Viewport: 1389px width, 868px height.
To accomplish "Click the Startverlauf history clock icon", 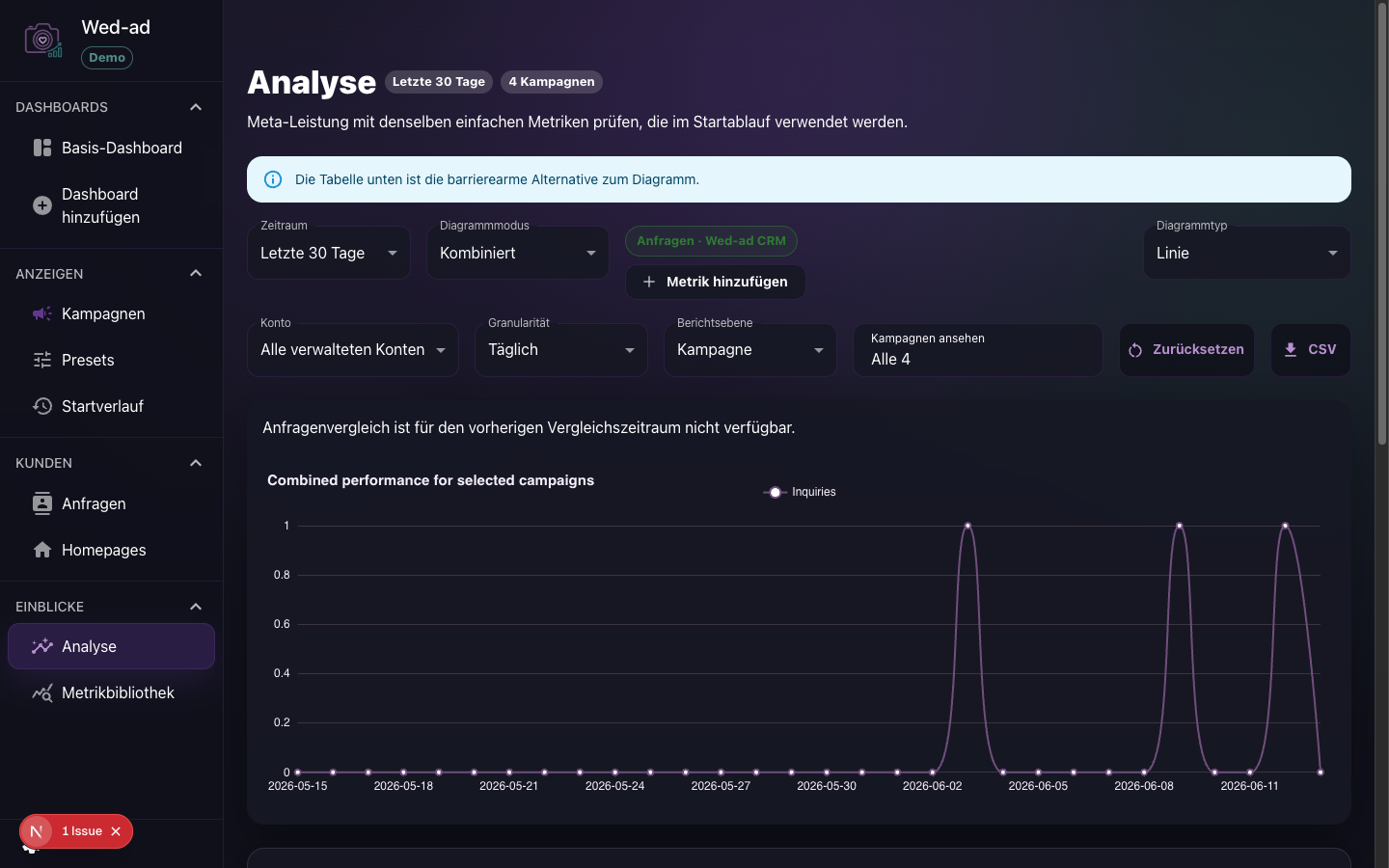I will [x=42, y=406].
